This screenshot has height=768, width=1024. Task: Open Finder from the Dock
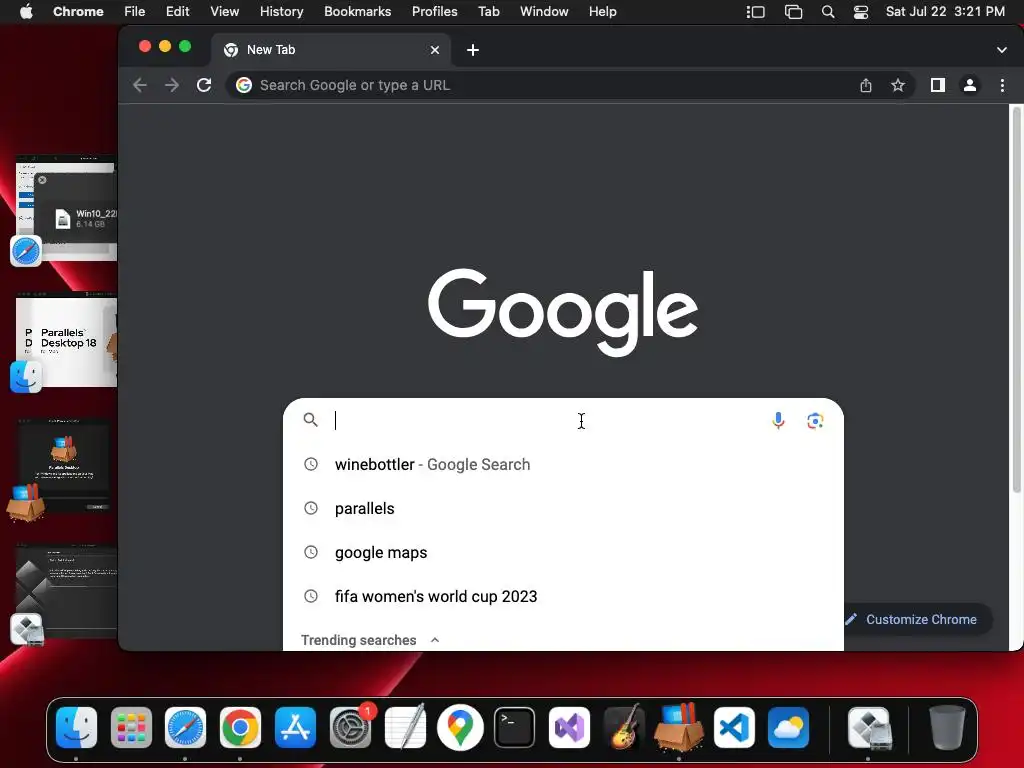click(x=76, y=728)
